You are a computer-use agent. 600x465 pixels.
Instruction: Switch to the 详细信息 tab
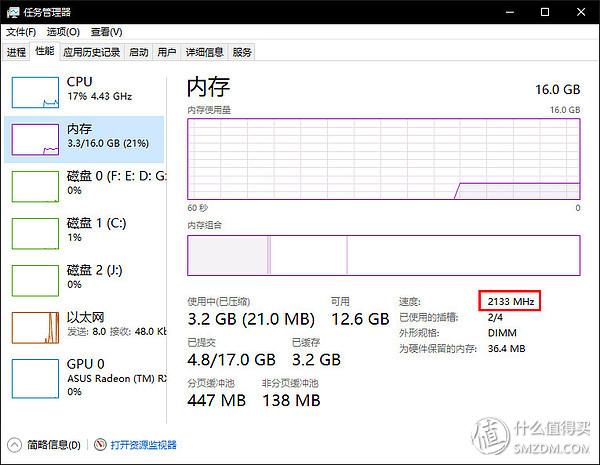pos(204,52)
